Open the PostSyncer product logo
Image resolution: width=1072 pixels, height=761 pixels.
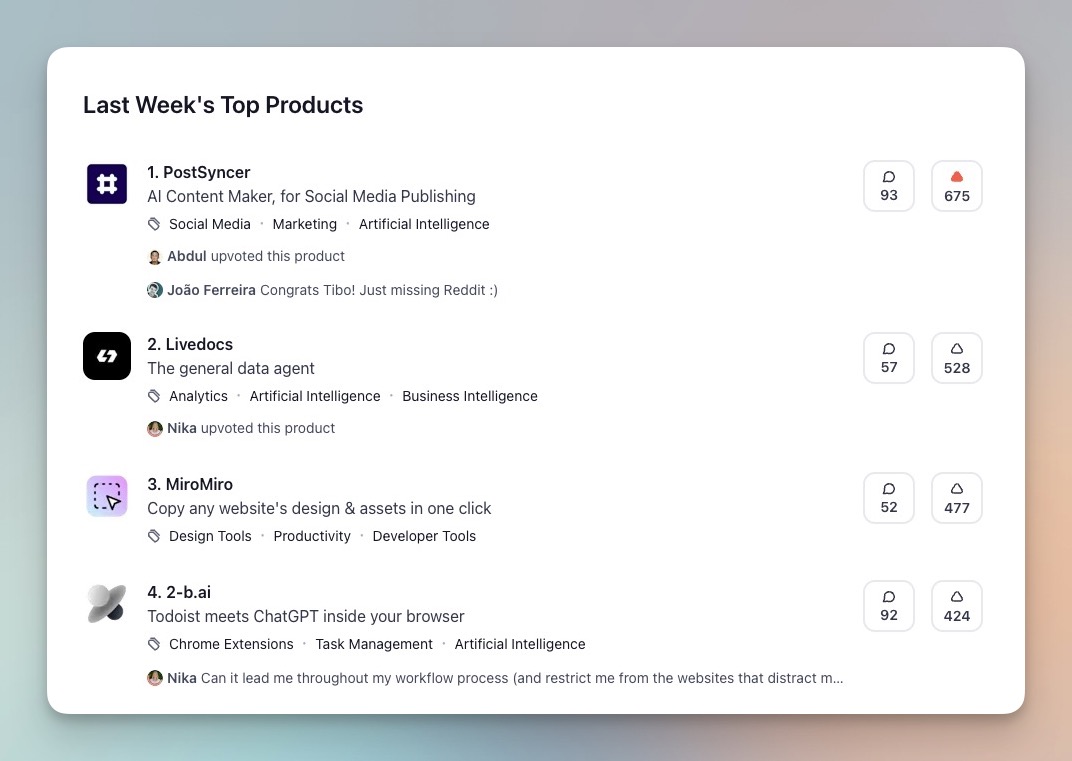(x=107, y=184)
